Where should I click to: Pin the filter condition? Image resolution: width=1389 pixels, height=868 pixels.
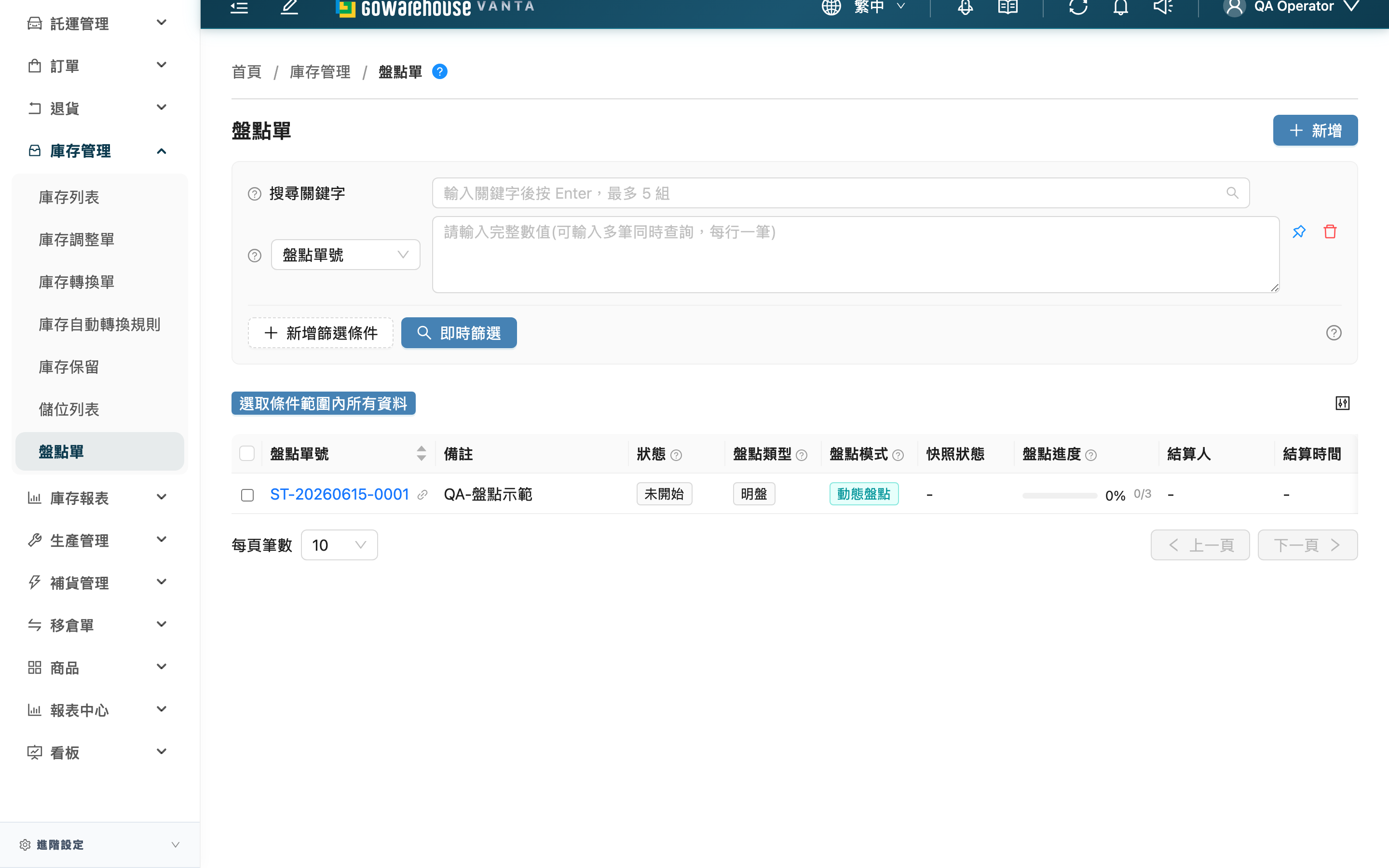(x=1299, y=231)
